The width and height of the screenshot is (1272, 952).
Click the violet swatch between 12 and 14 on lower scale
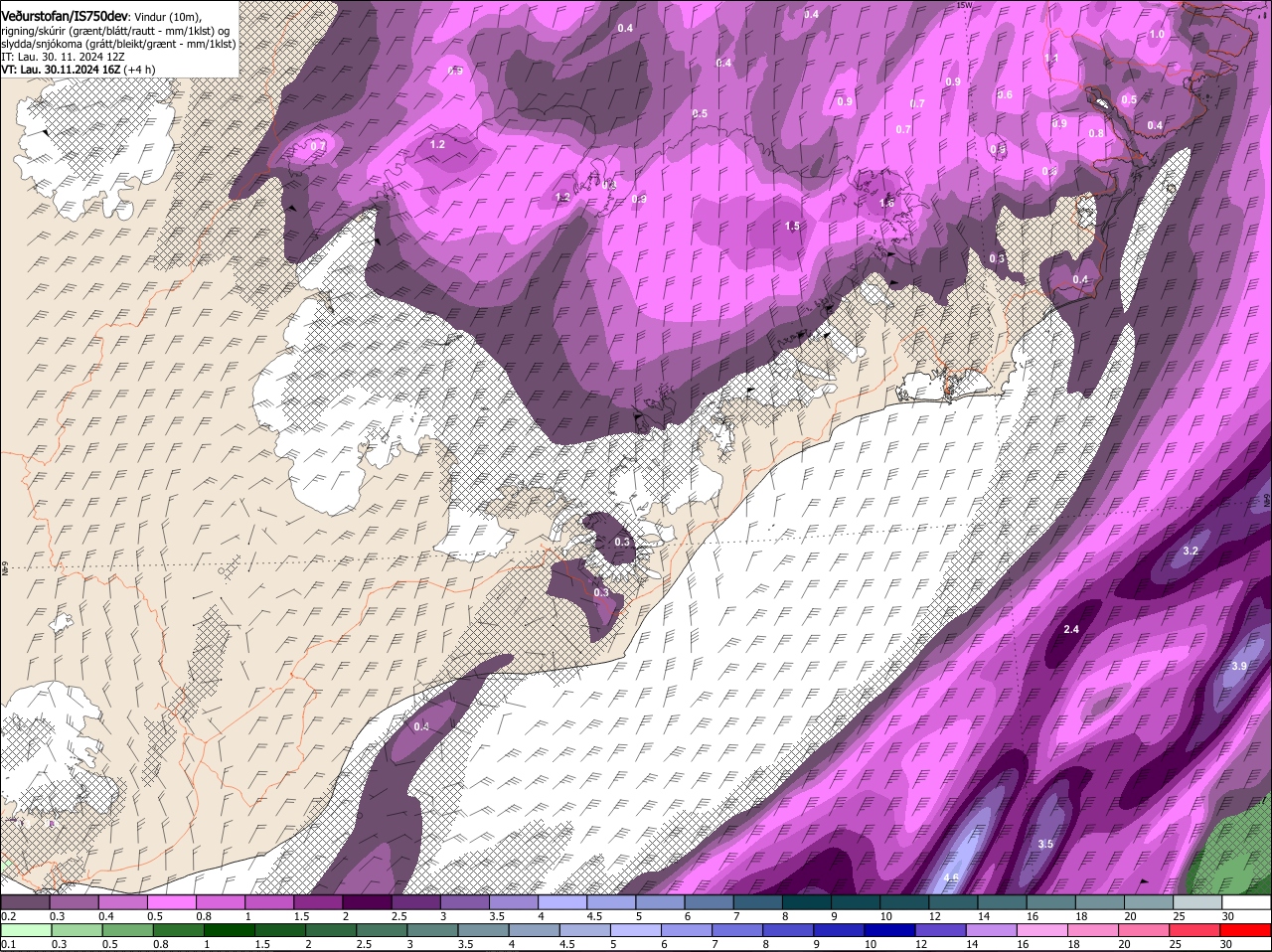941,930
